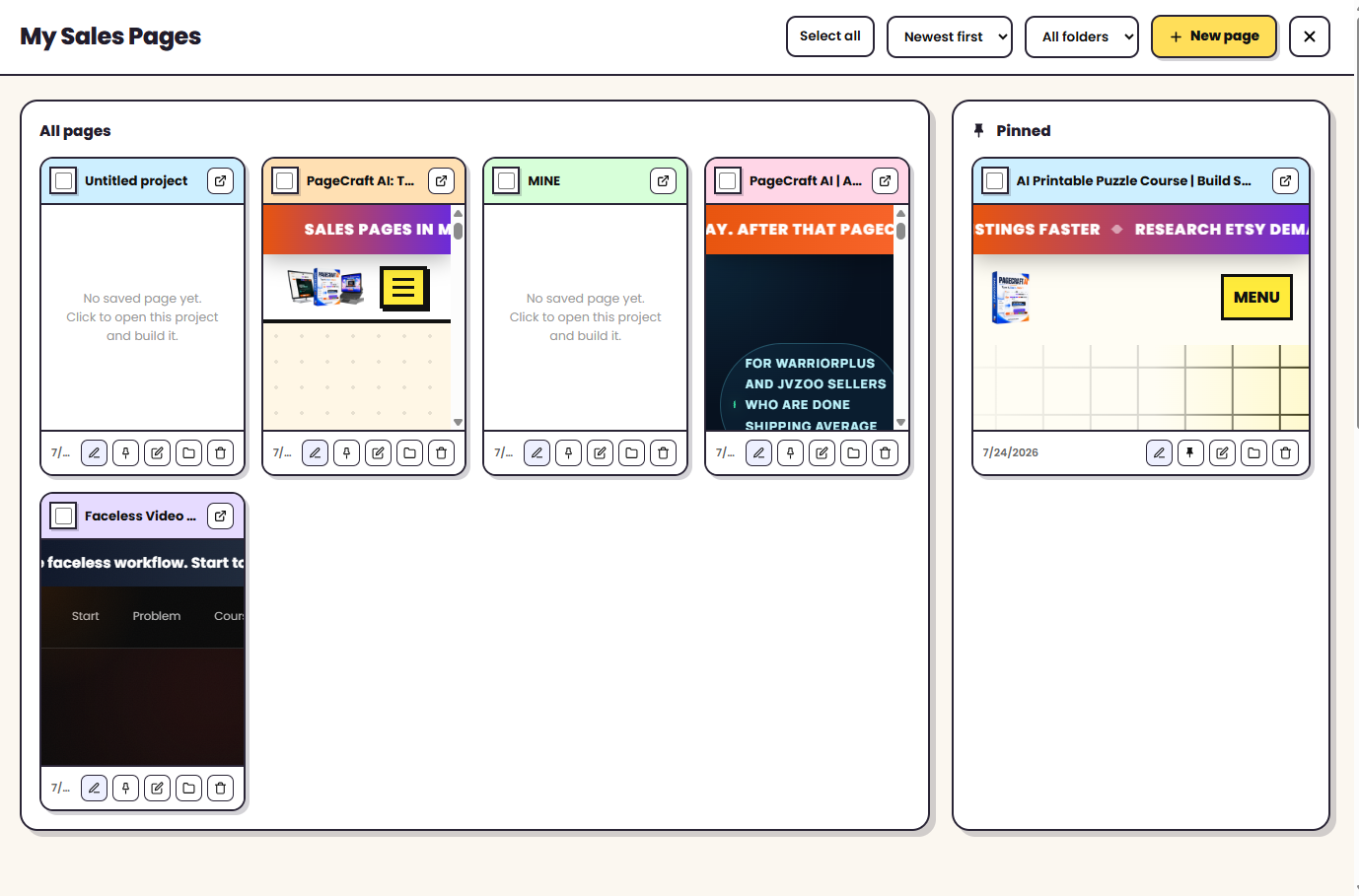Delete Untitled project with its trash icon

tap(220, 453)
